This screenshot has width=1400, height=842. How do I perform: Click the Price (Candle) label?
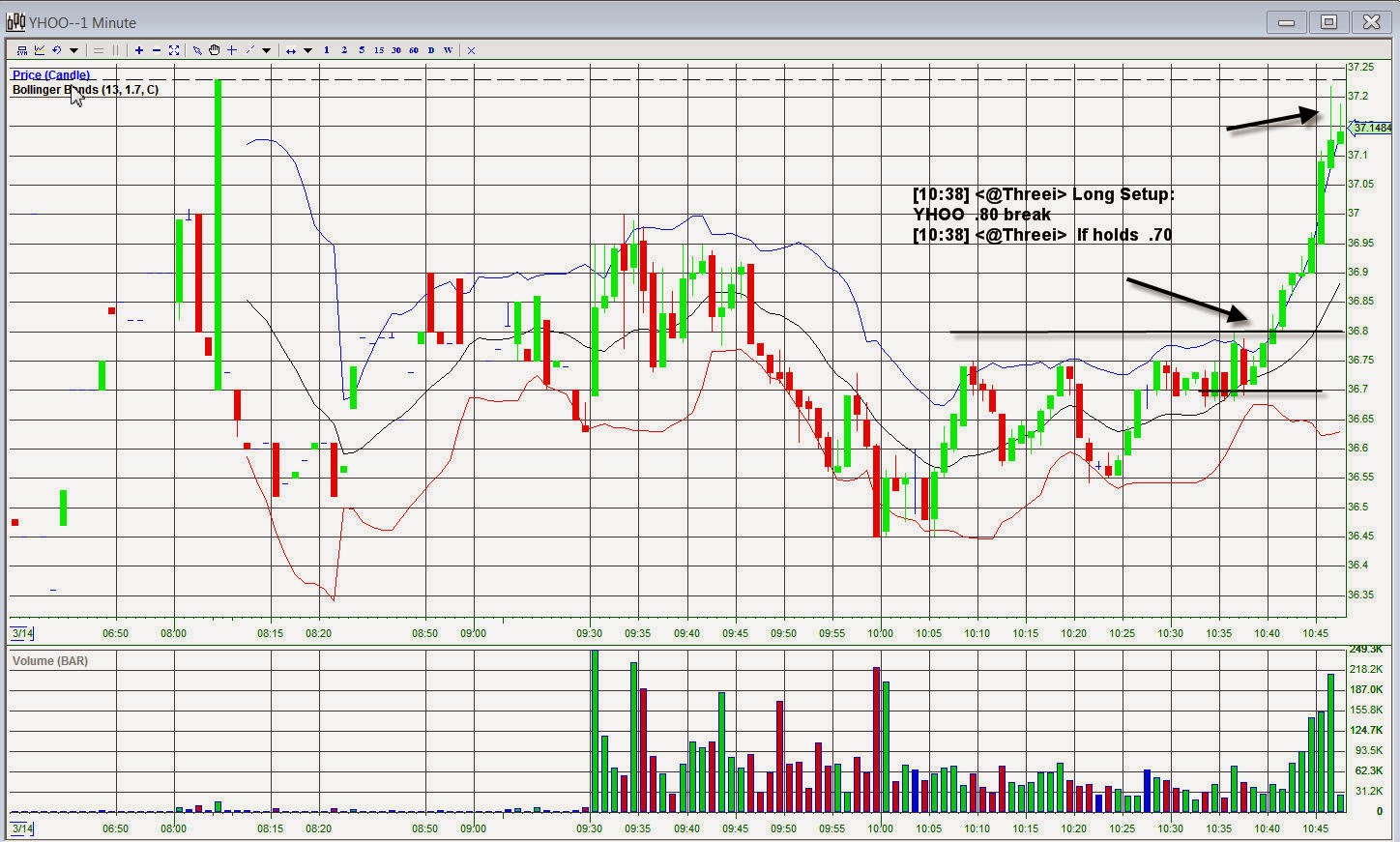[x=51, y=74]
